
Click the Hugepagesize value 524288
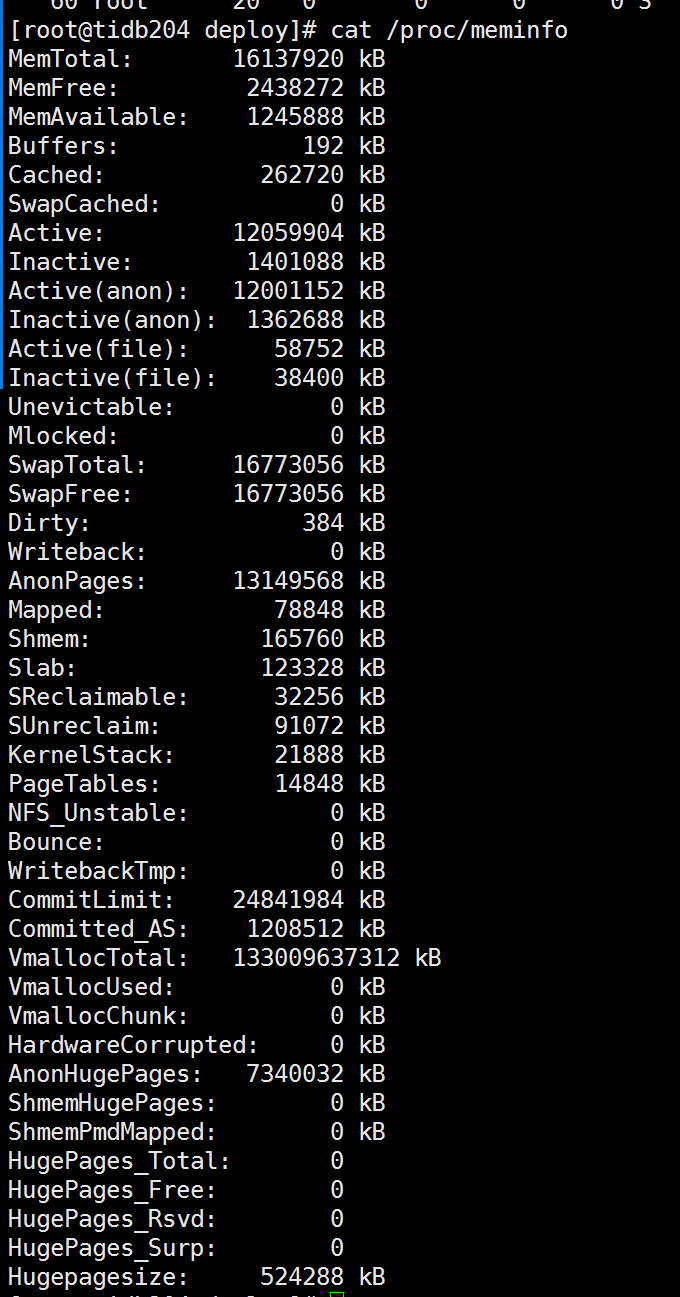302,1277
